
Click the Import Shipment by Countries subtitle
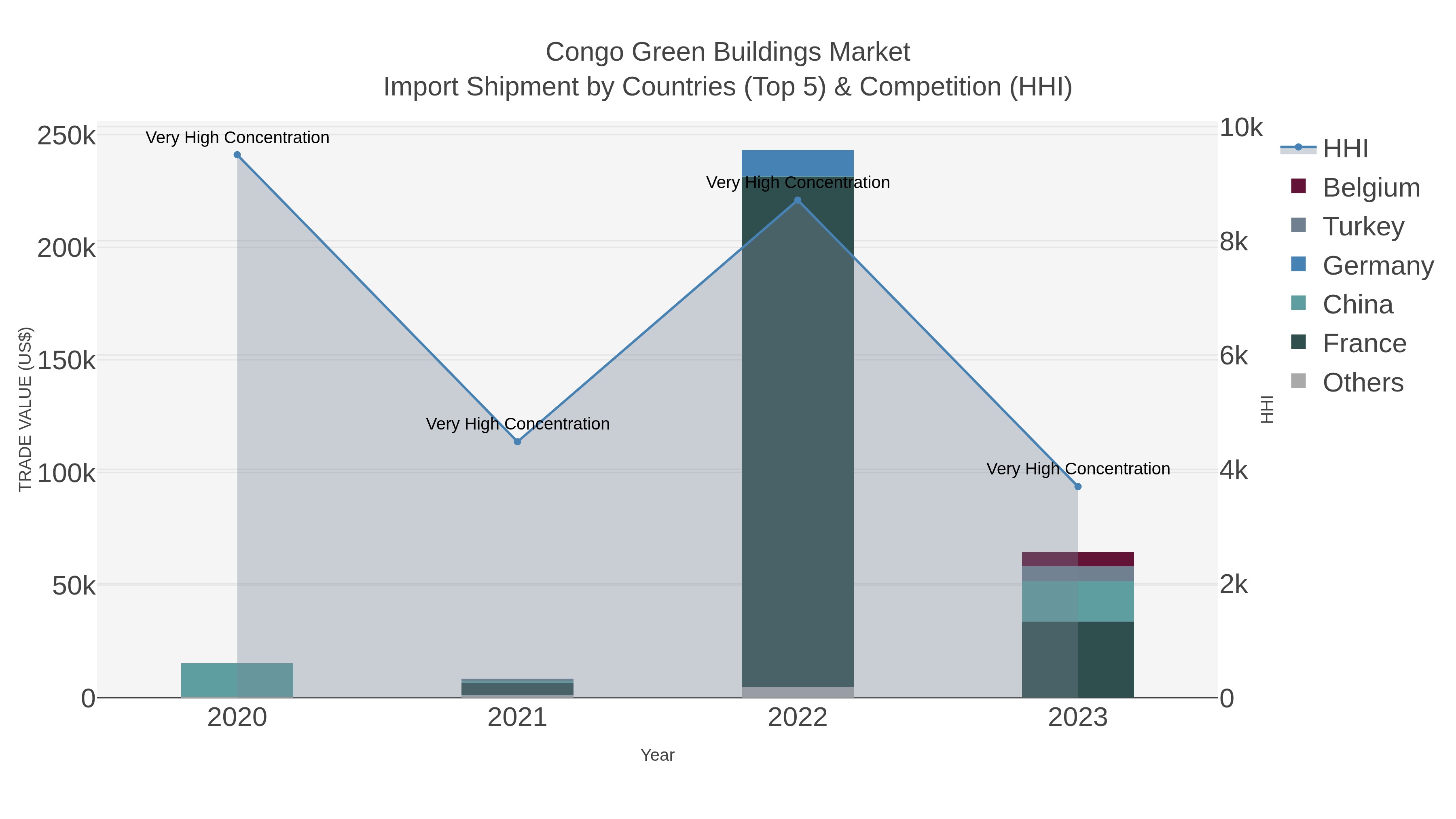pyautogui.click(x=728, y=87)
